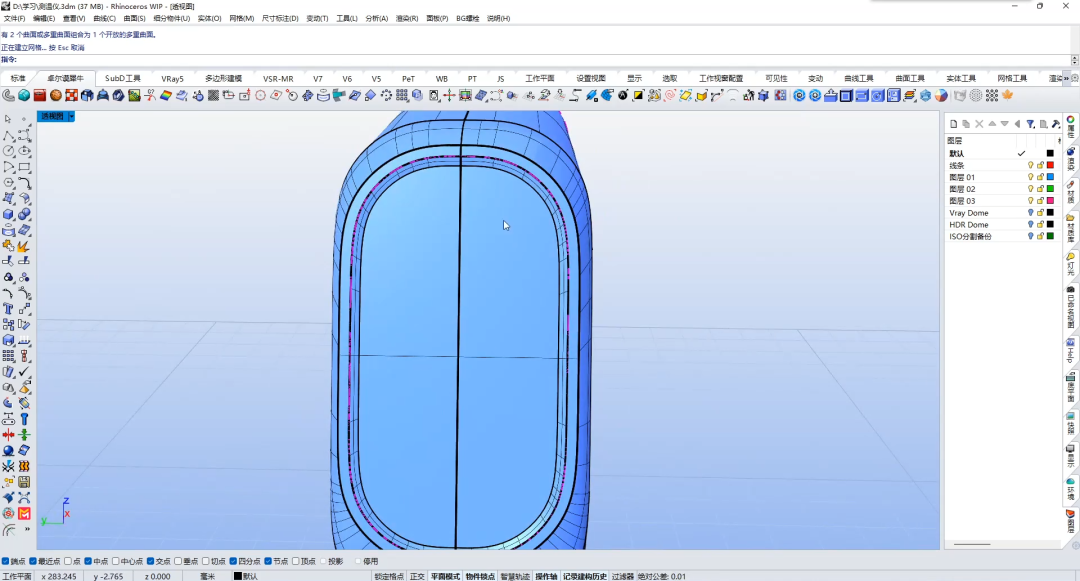The width and height of the screenshot is (1080, 581).
Task: Select the ISO分割备份 layer row
Action: (1001, 236)
